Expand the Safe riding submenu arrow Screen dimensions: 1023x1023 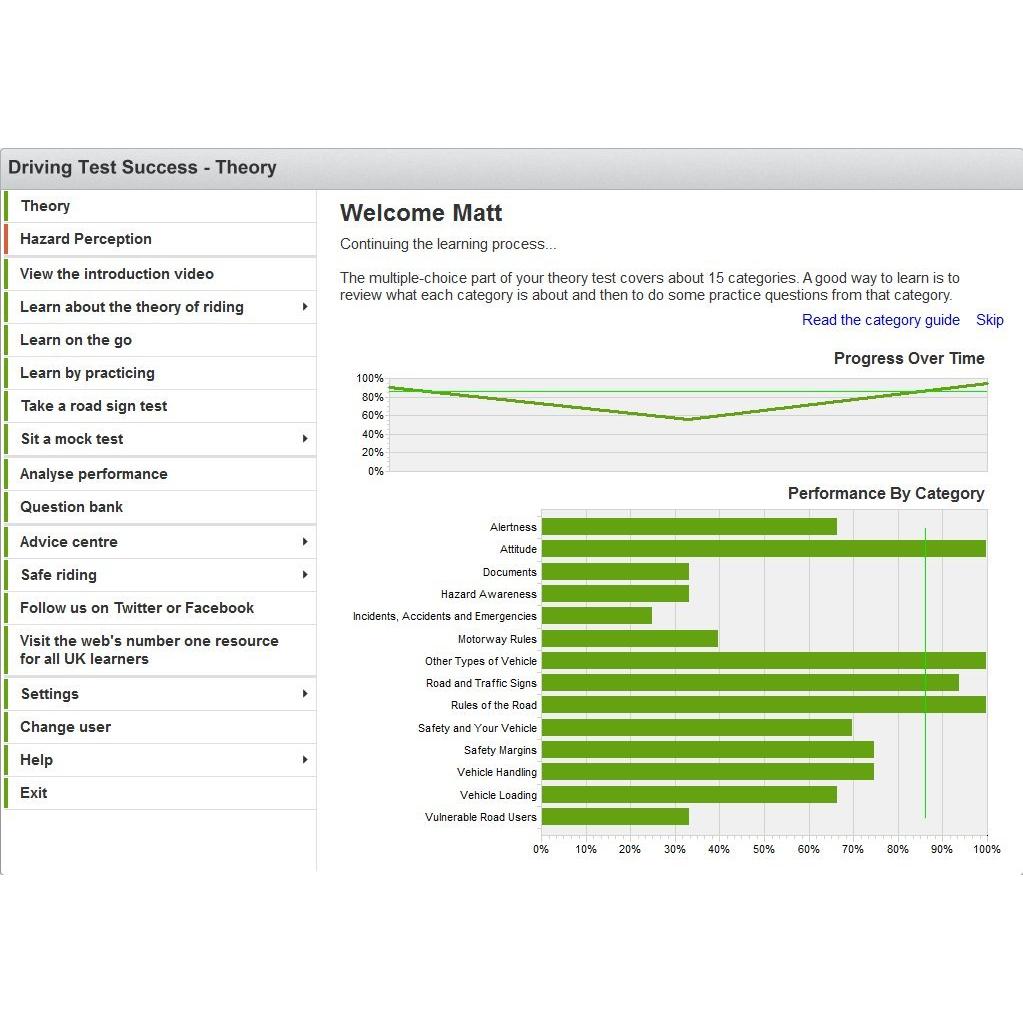[305, 574]
